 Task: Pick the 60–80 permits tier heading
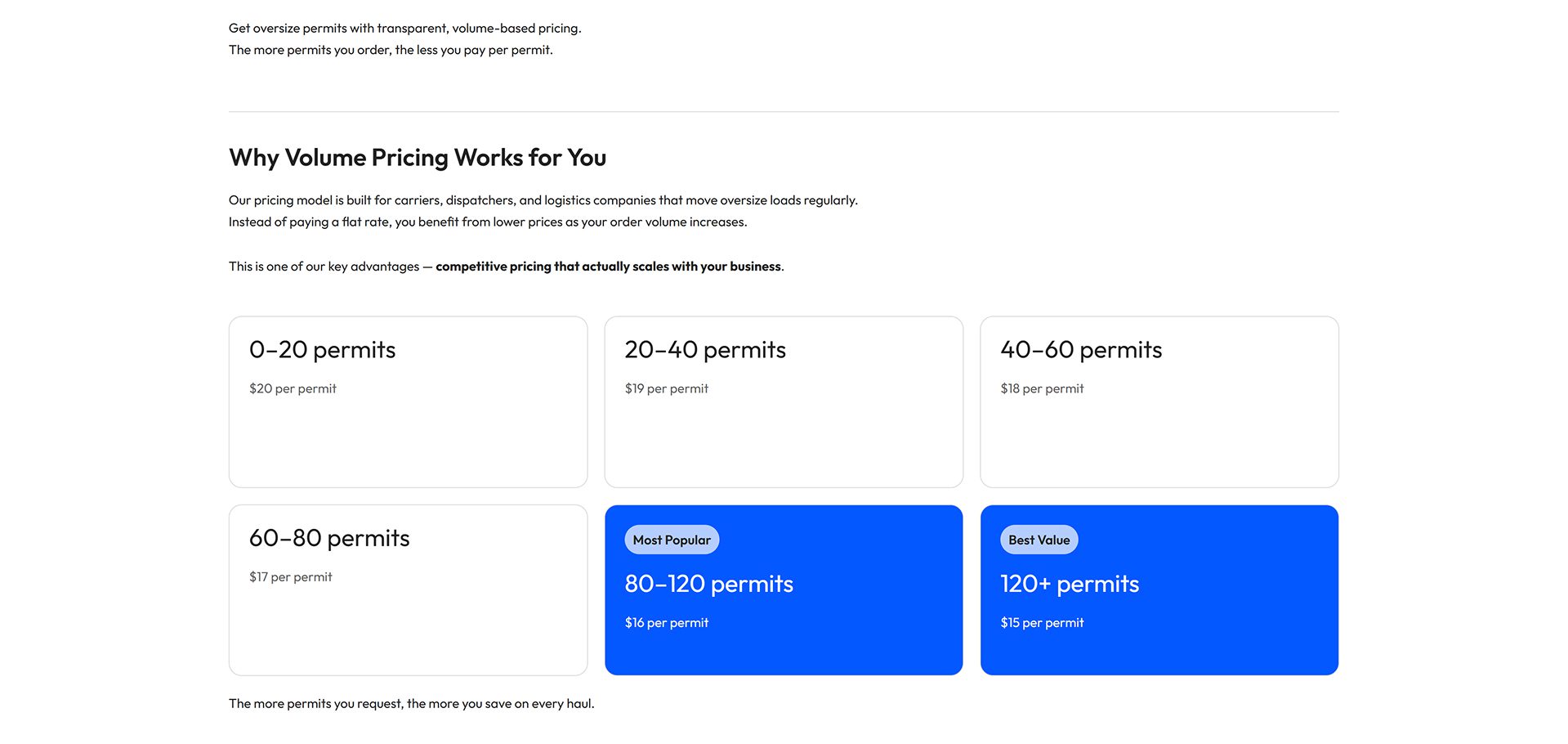coord(329,538)
